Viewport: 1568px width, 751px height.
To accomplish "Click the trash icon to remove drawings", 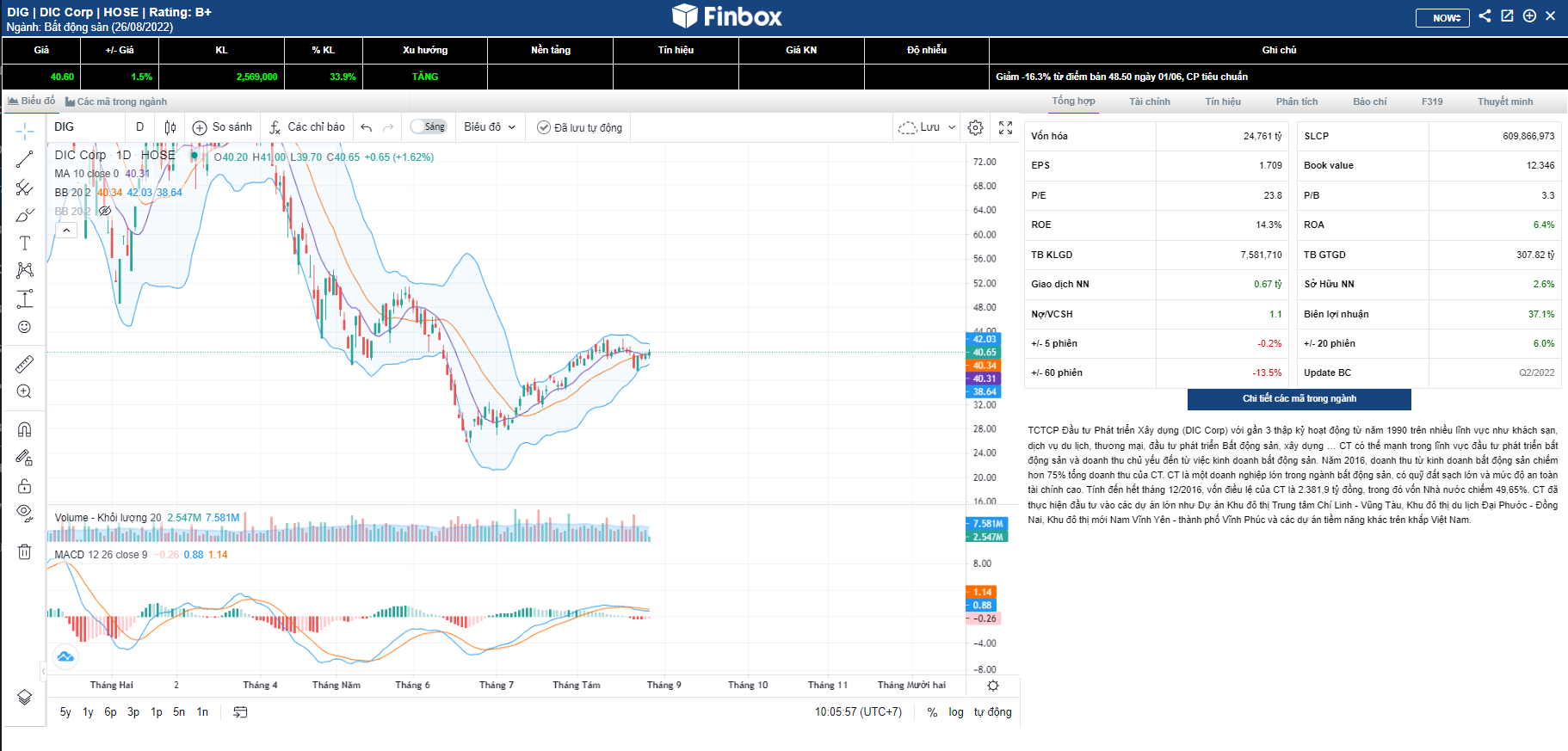I will point(24,552).
